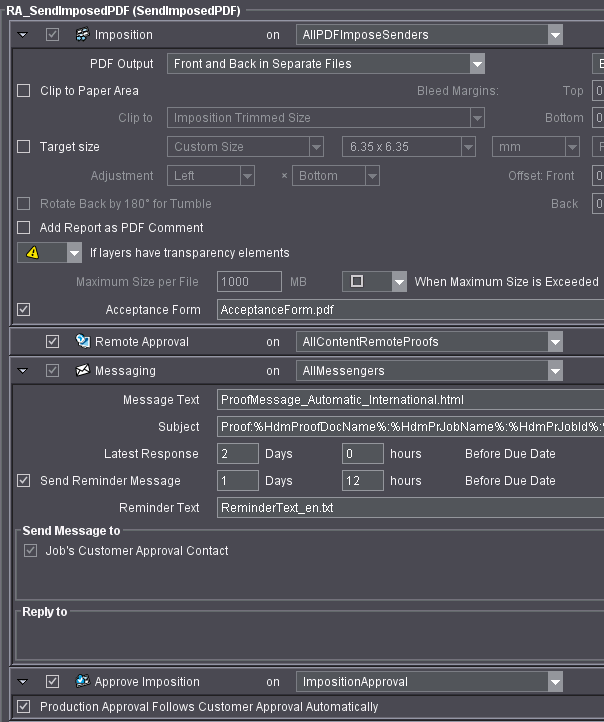Click the Latest Response Days field

[237, 454]
